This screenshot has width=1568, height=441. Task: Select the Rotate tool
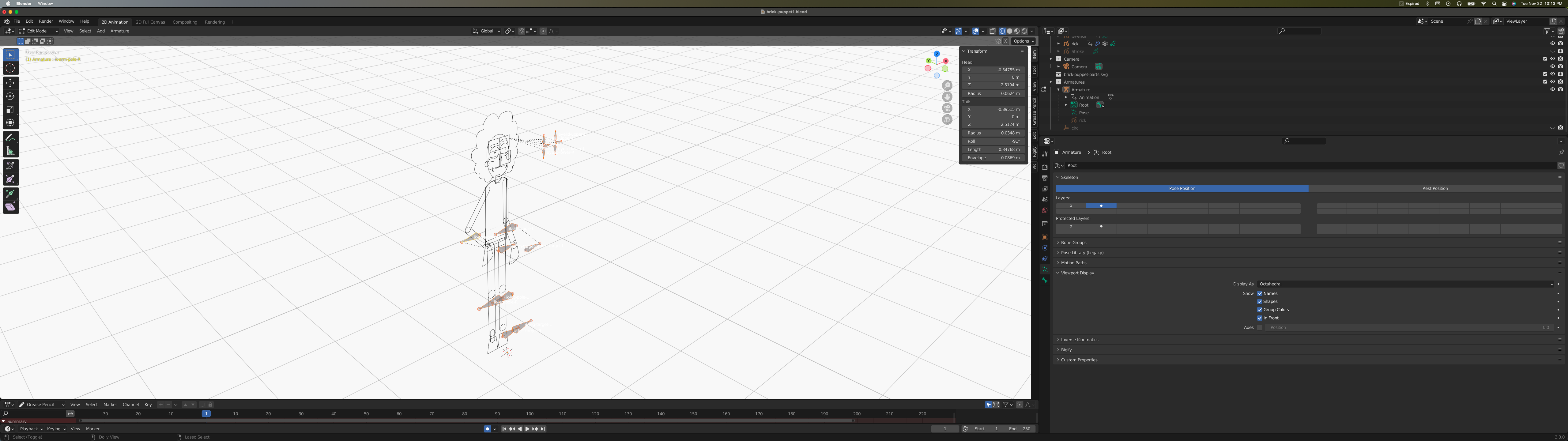coord(10,96)
